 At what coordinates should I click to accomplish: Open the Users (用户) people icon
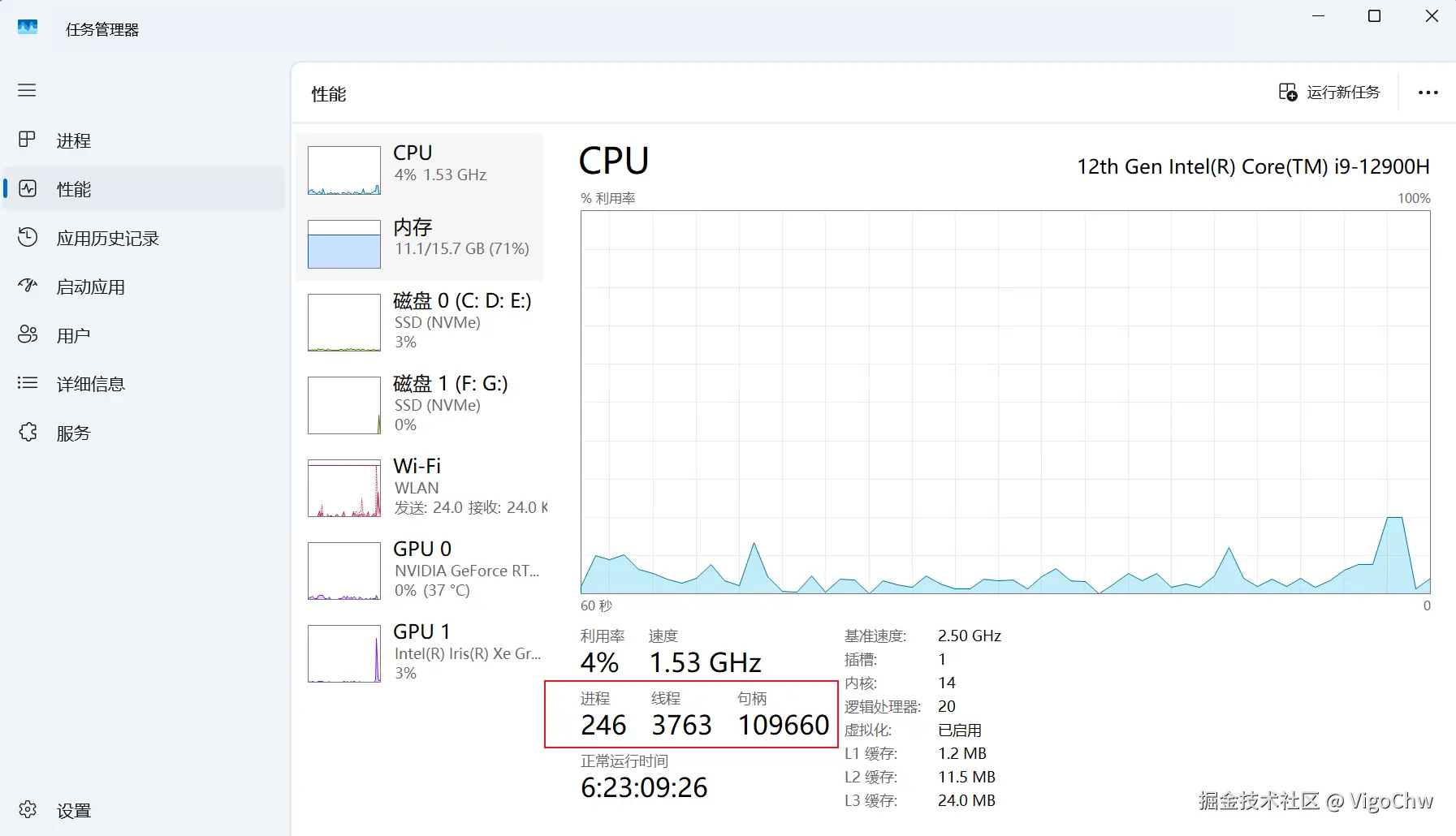point(28,334)
